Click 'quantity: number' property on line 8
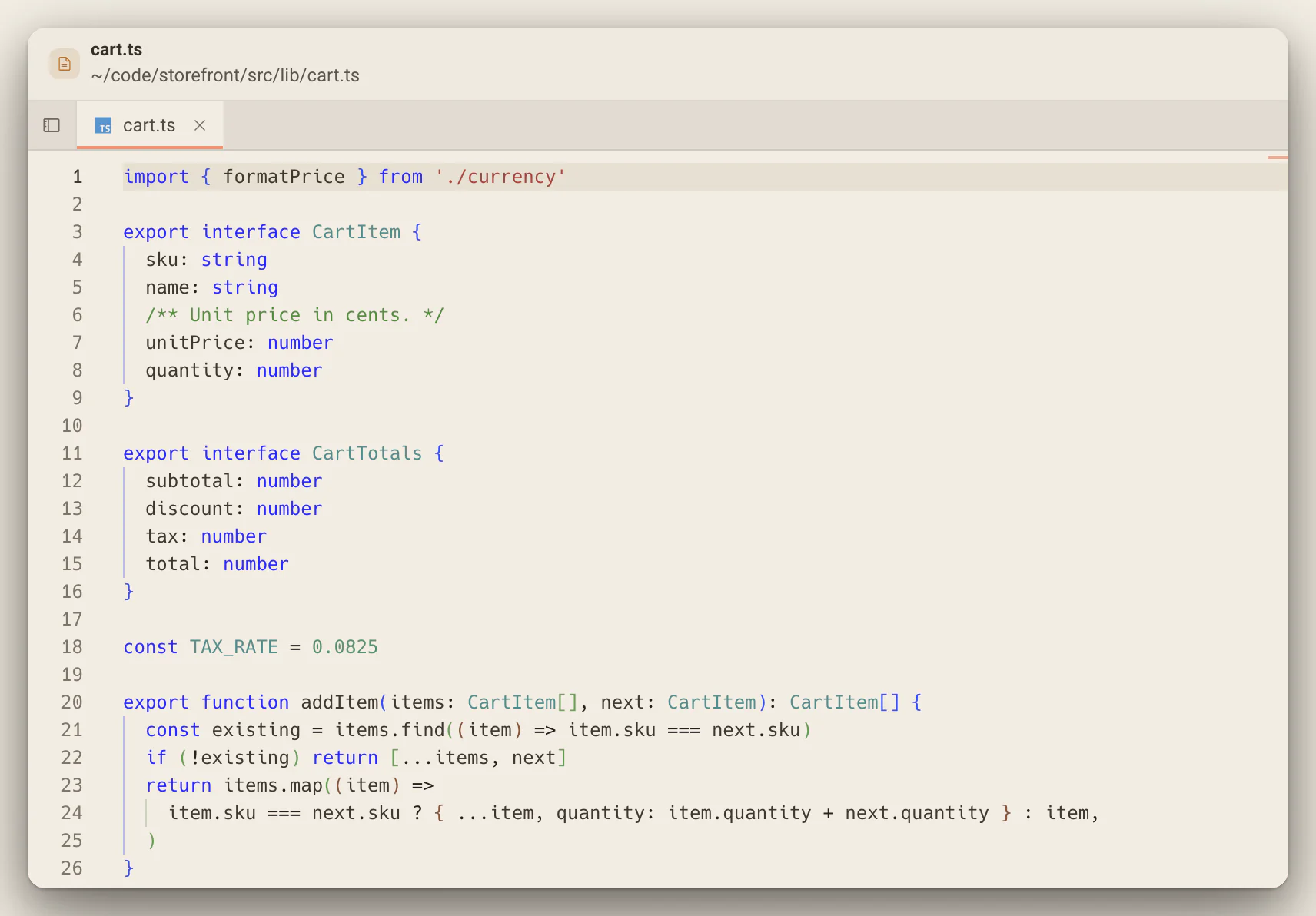Screen dimensions: 1316x916 (x=234, y=370)
